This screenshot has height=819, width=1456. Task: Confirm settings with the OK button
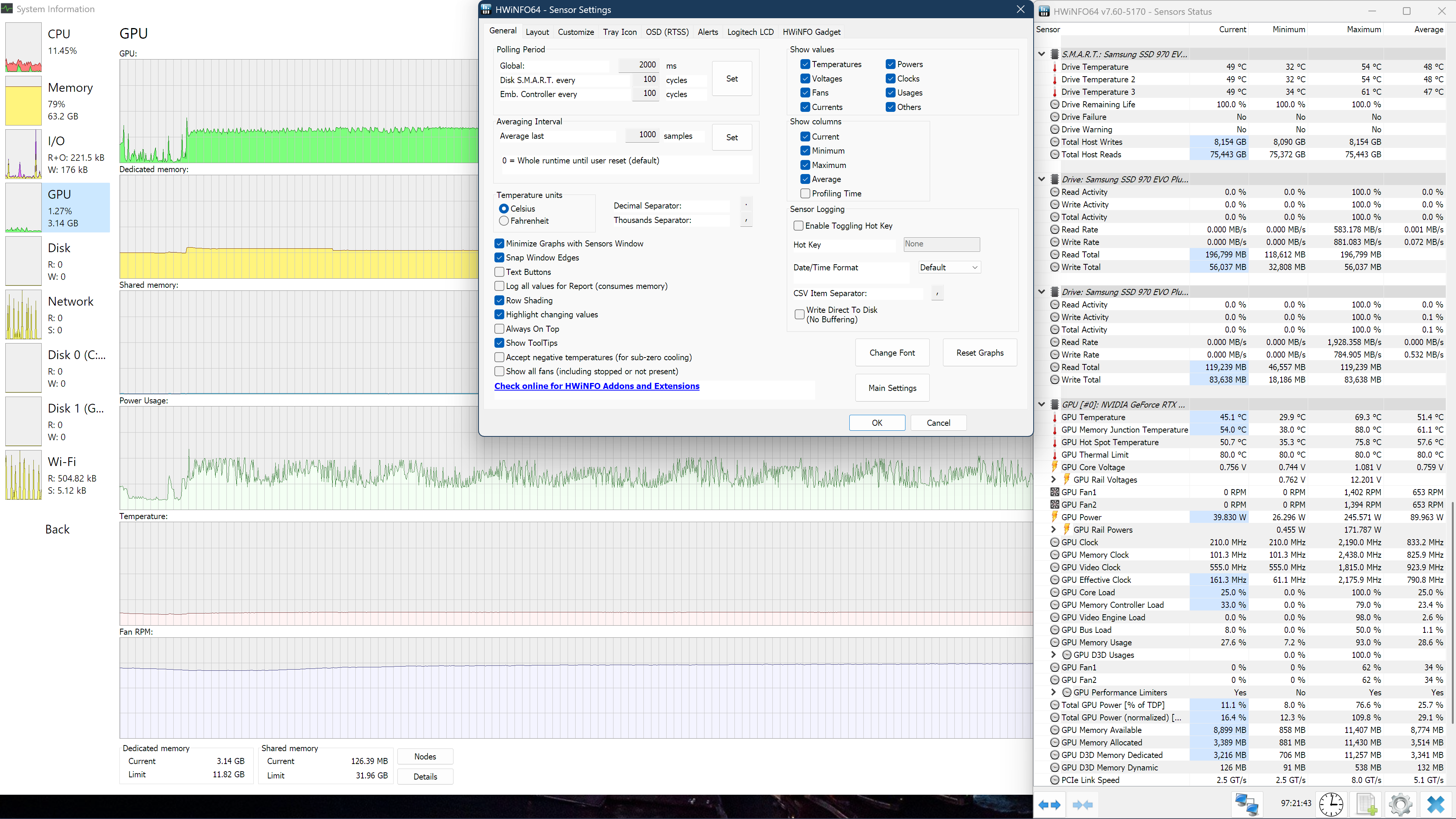877,423
